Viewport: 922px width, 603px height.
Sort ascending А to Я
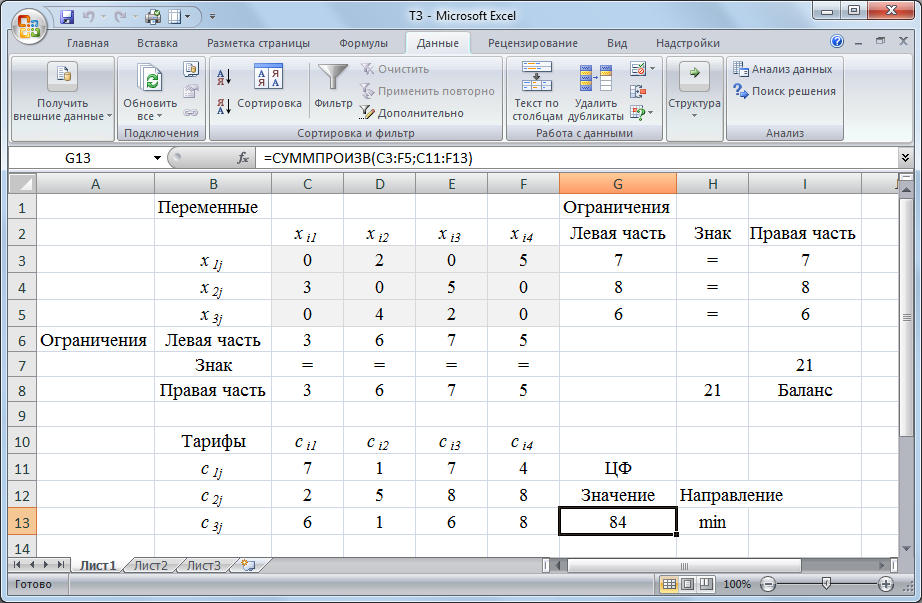(x=224, y=76)
